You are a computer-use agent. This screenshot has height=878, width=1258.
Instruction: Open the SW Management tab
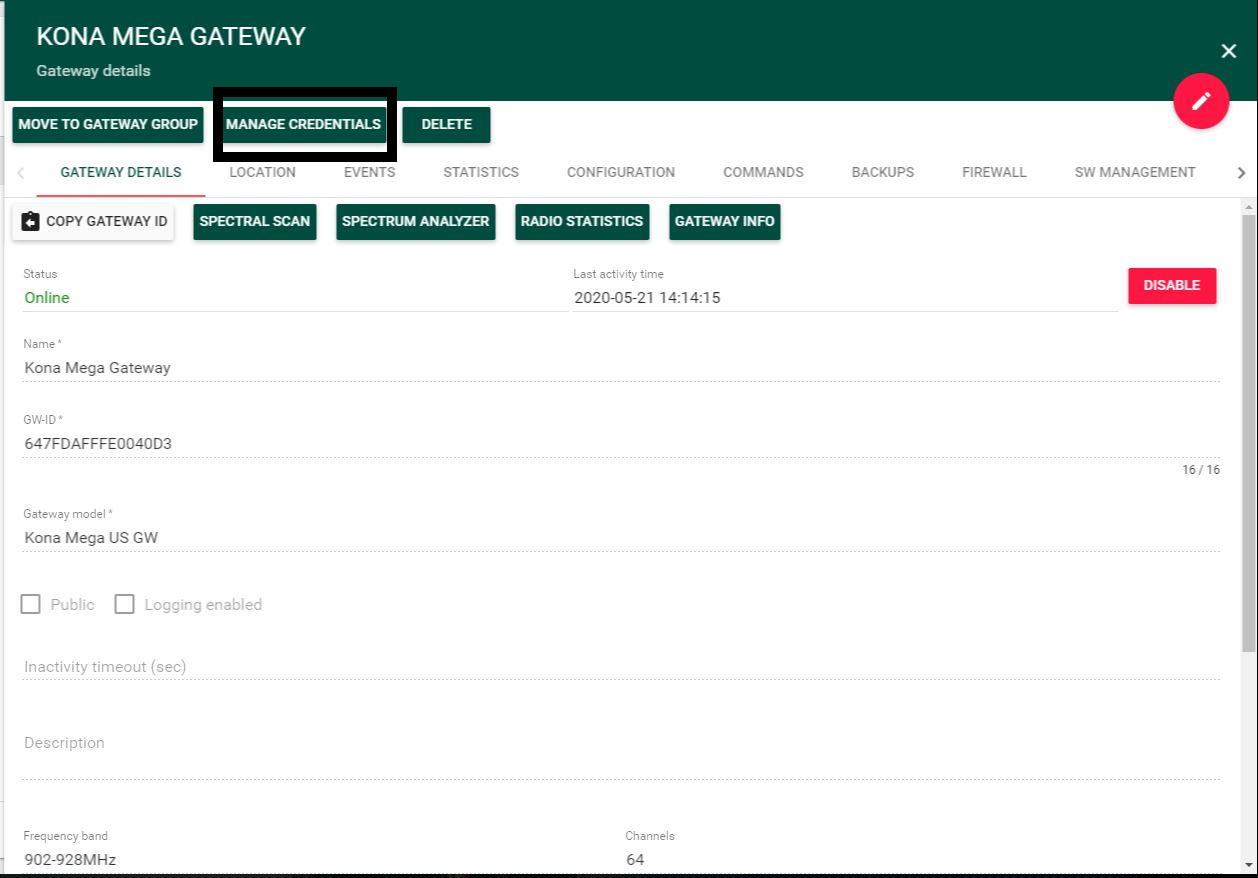click(x=1134, y=172)
